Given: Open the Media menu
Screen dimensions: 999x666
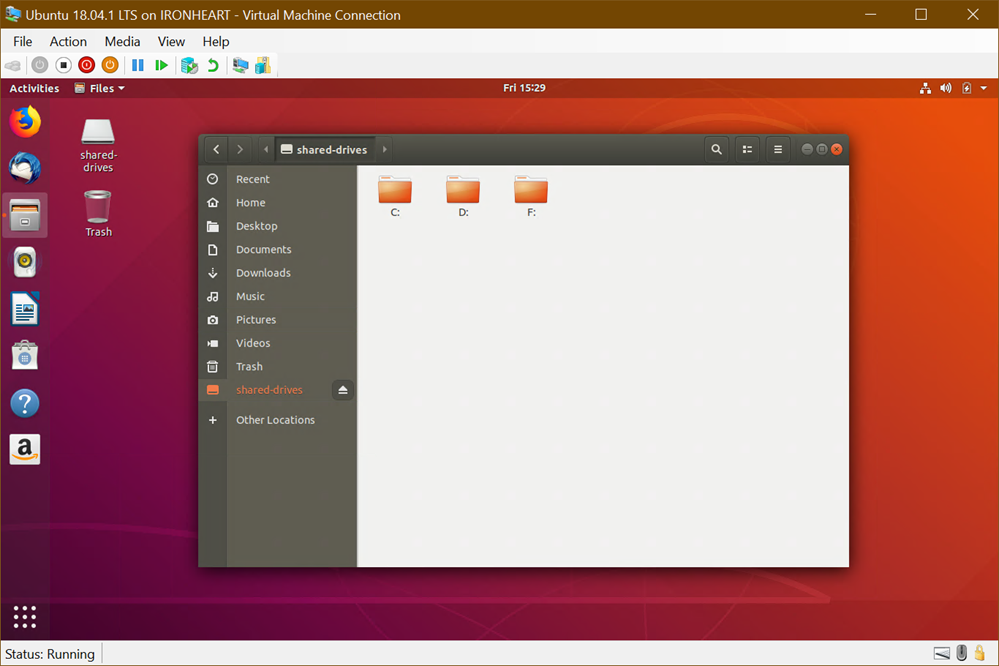Looking at the screenshot, I should coord(122,41).
